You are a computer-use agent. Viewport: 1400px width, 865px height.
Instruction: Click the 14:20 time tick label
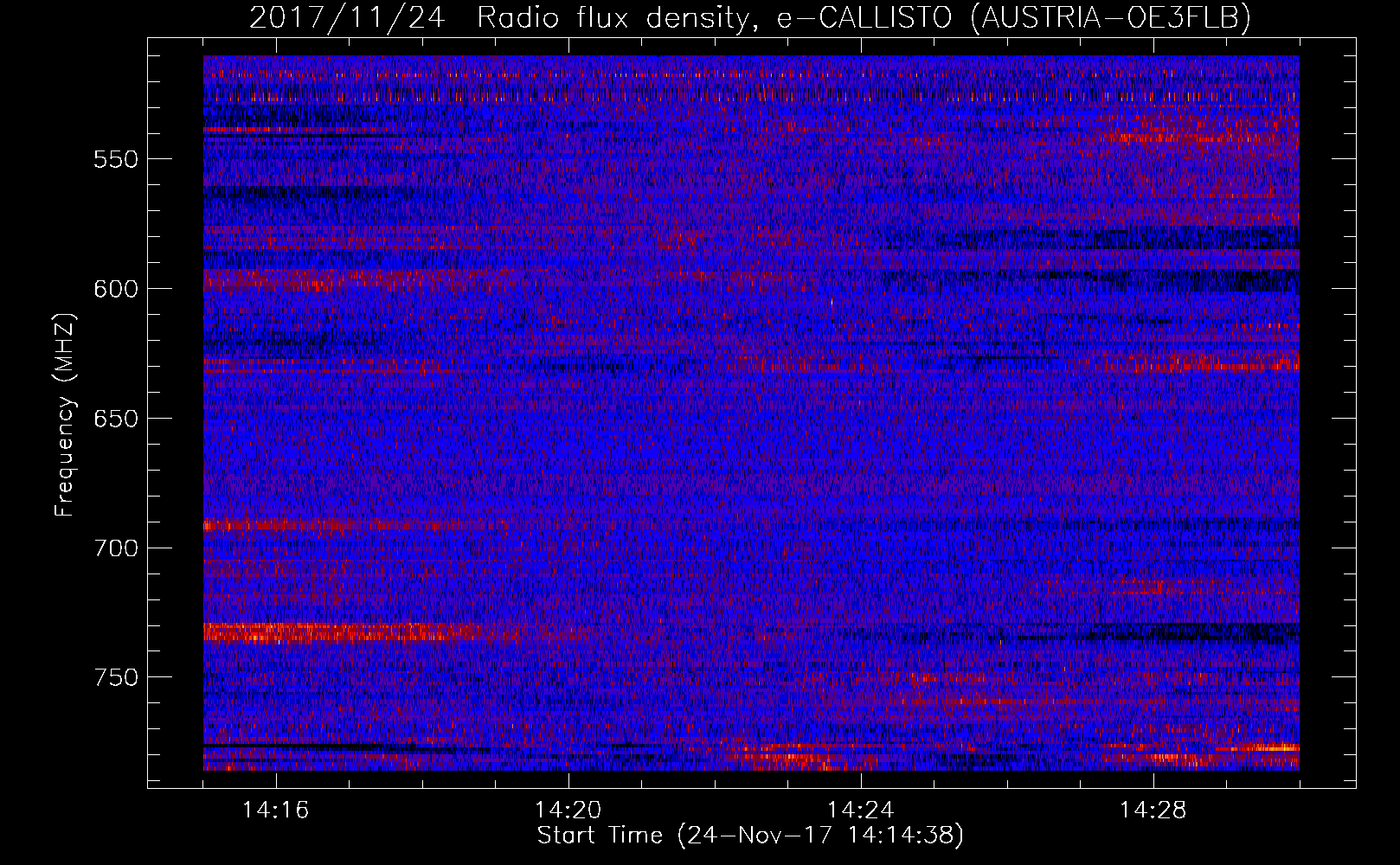[x=568, y=811]
